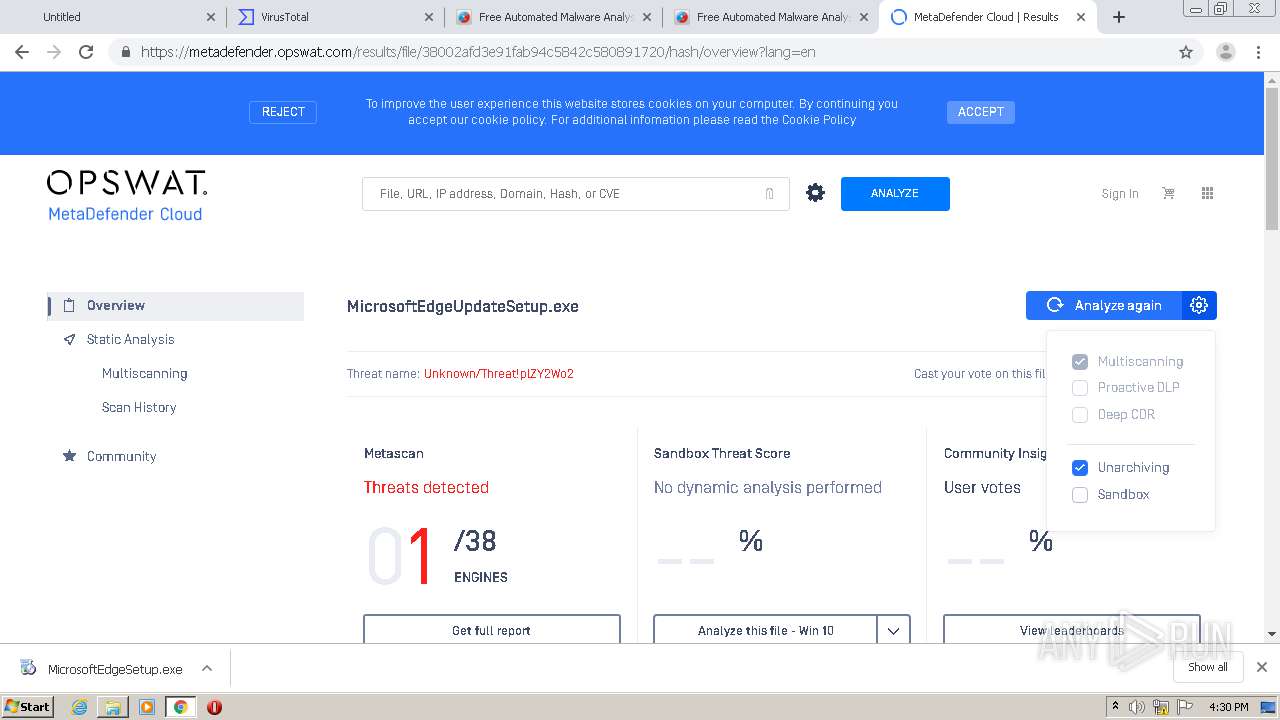The image size is (1280, 720).
Task: Click the Threats detected label
Action: click(x=426, y=488)
